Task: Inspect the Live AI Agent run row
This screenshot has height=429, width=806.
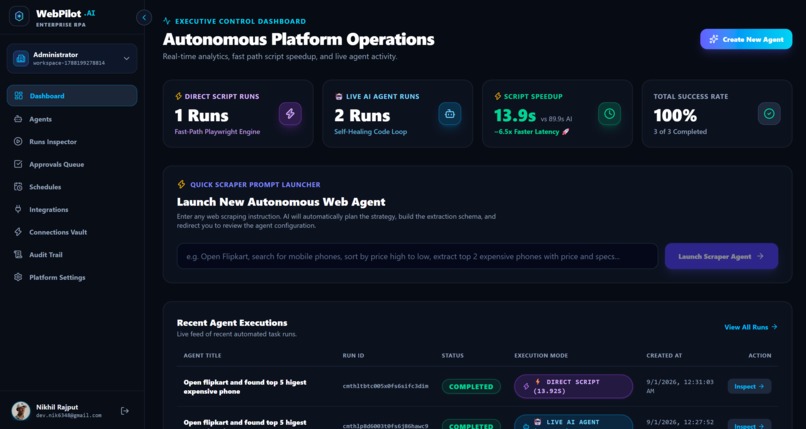Action: click(749, 425)
